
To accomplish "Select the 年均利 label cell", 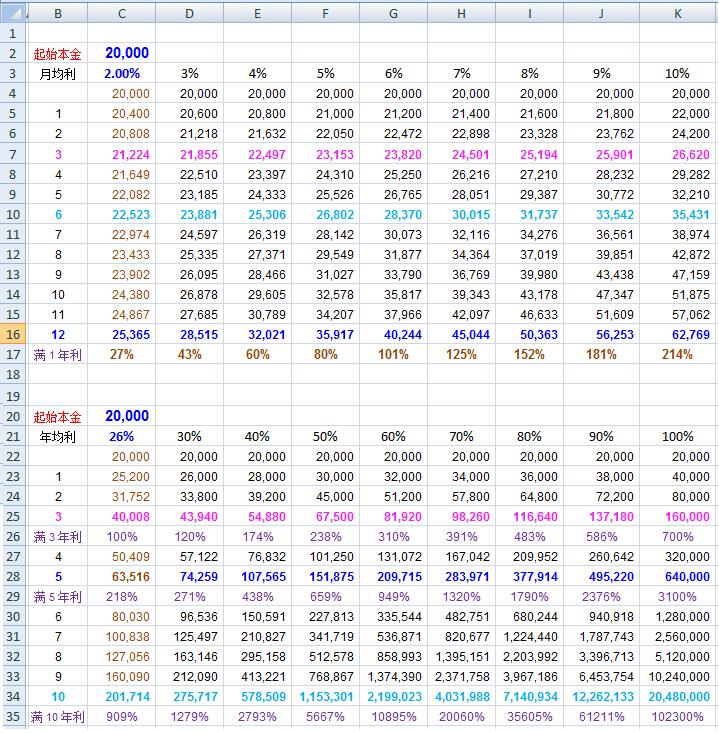I will click(x=57, y=436).
